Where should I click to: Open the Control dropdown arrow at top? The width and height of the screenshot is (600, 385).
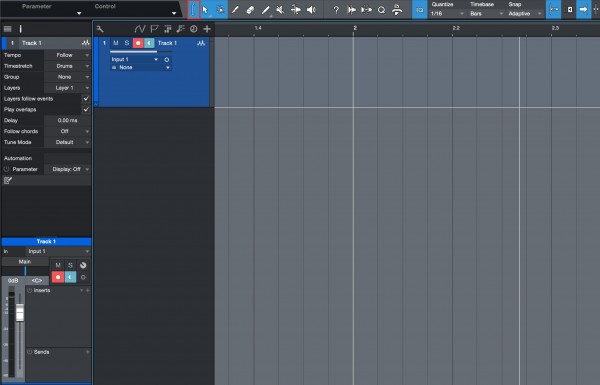pos(174,13)
